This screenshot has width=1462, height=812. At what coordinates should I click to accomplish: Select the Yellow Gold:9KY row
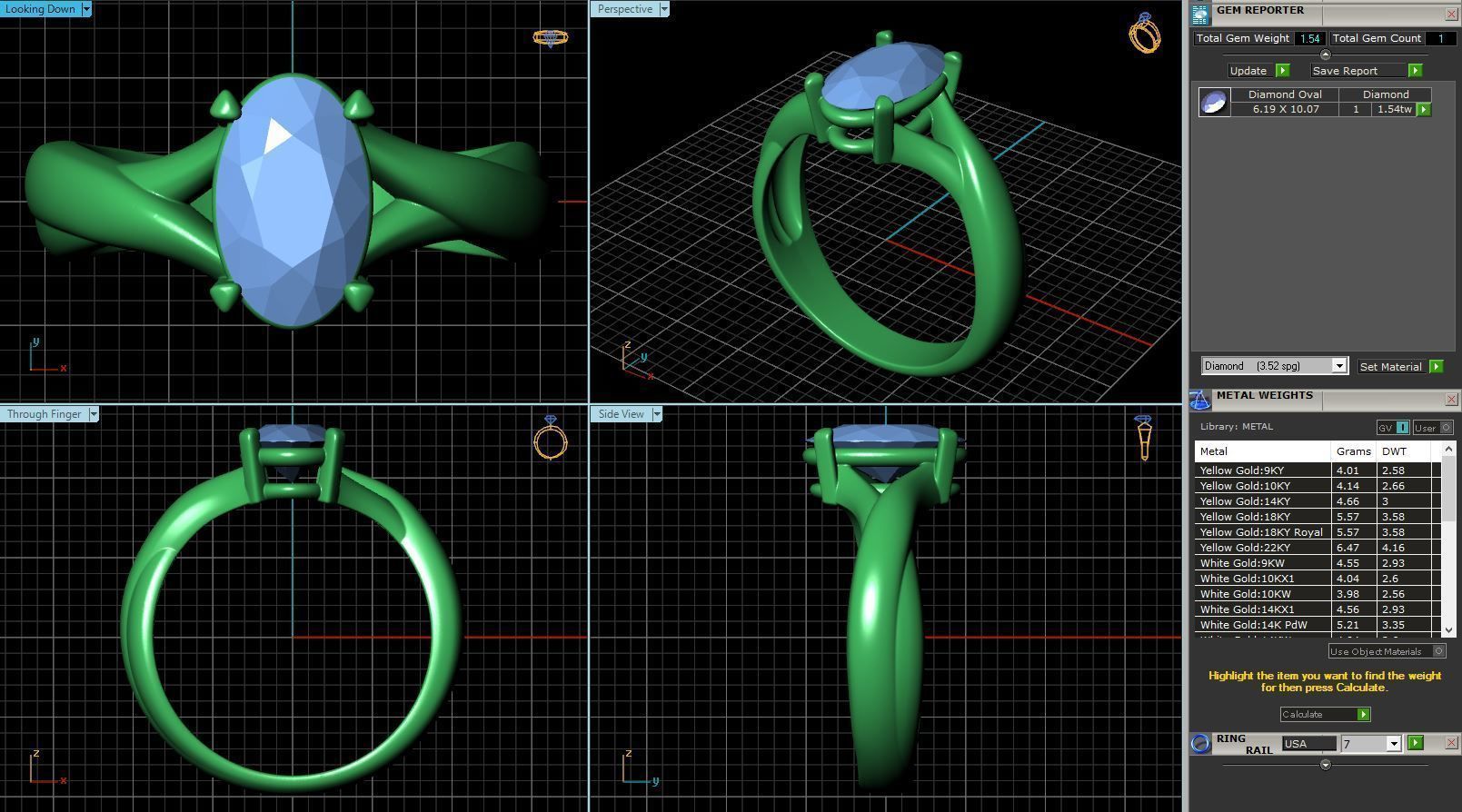click(1318, 470)
